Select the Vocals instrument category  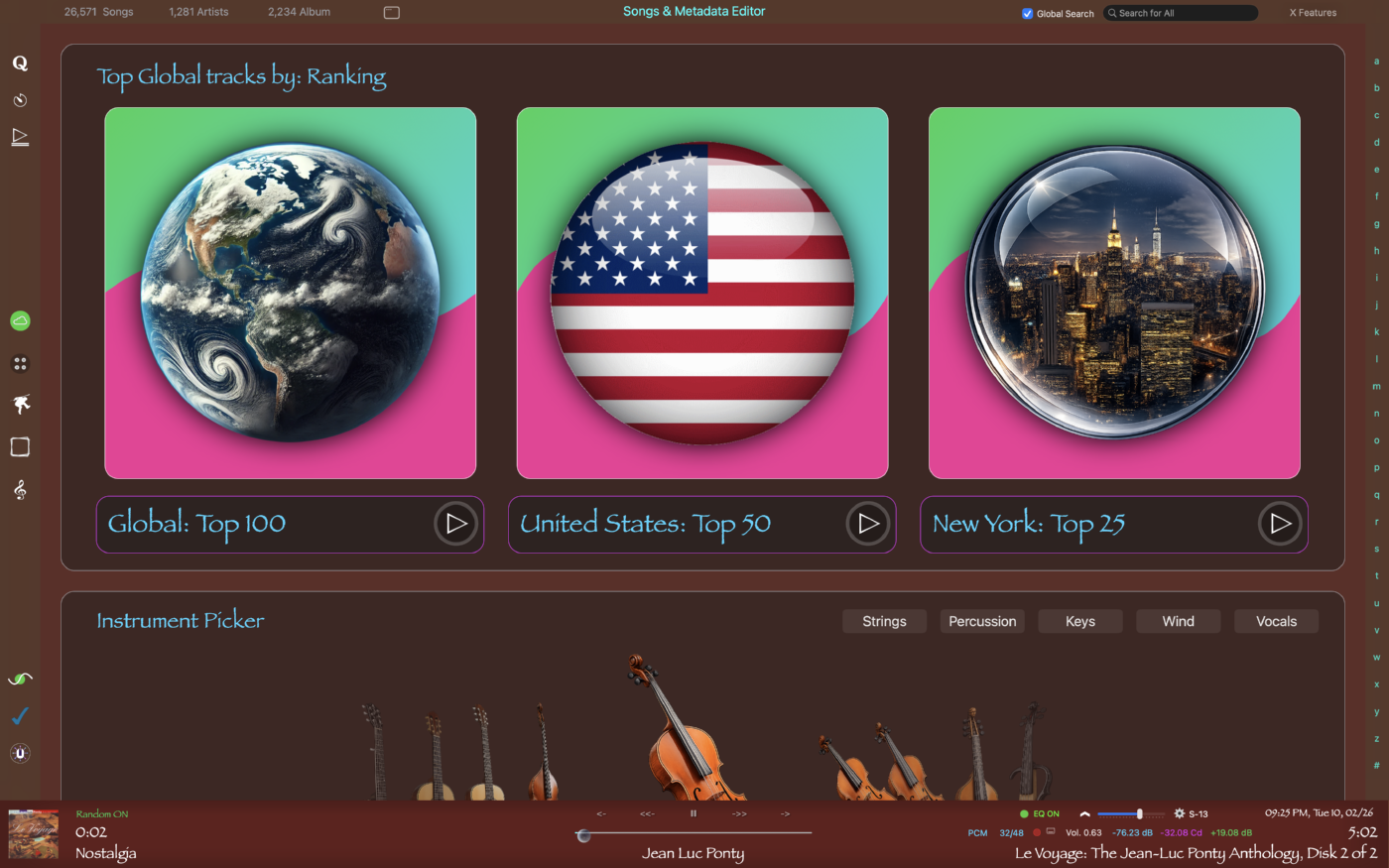pyautogui.click(x=1276, y=621)
